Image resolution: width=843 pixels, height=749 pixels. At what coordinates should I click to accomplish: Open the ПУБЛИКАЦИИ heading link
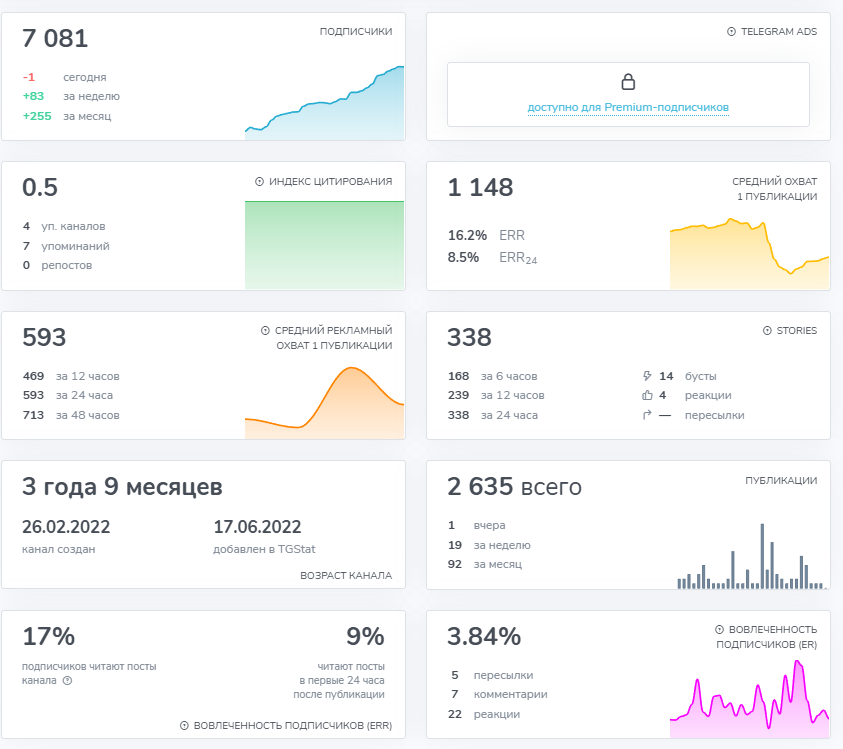point(780,481)
